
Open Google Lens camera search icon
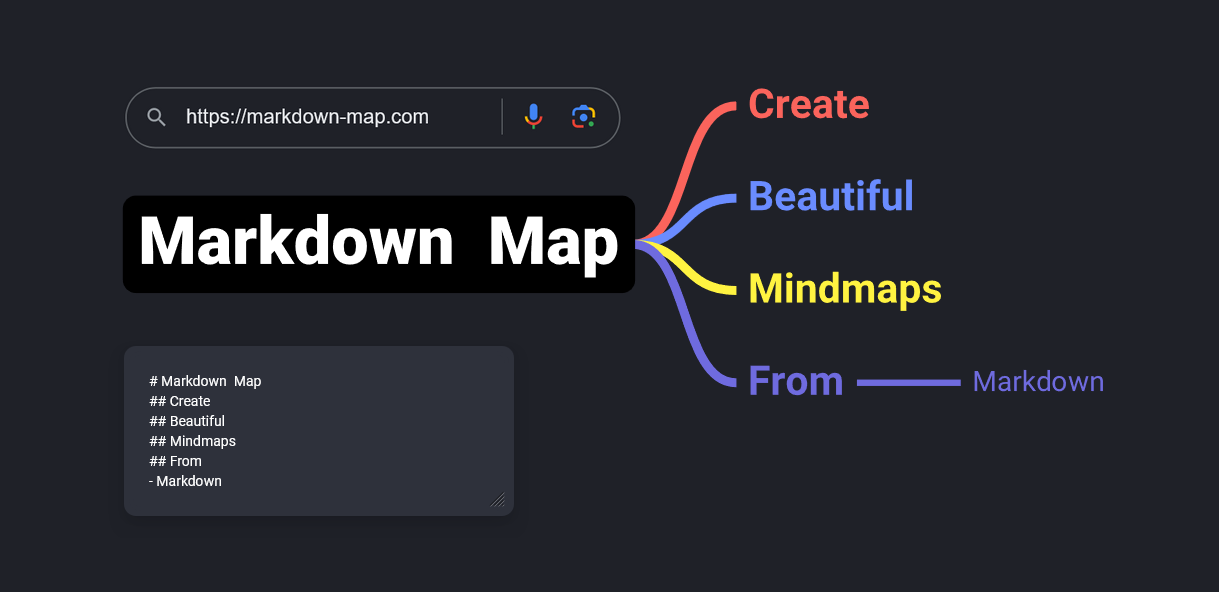coord(584,117)
